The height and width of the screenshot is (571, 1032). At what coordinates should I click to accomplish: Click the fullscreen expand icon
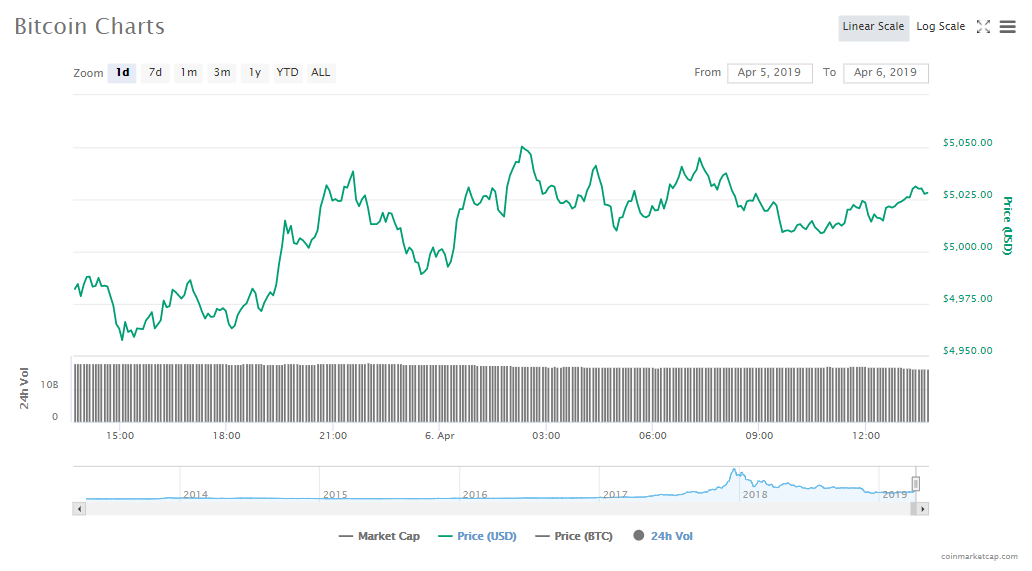pyautogui.click(x=983, y=27)
